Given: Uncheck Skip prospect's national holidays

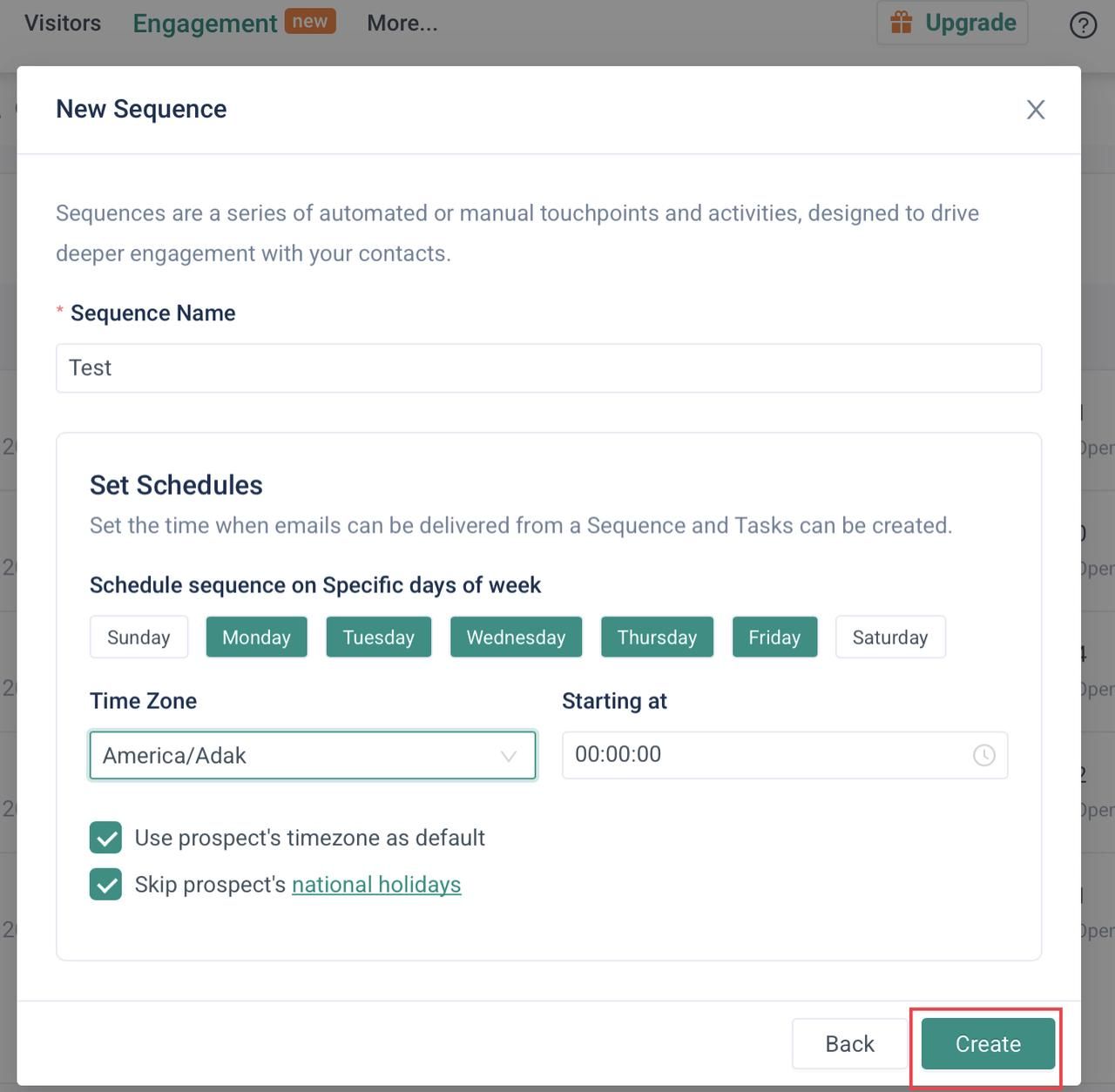Looking at the screenshot, I should [106, 885].
